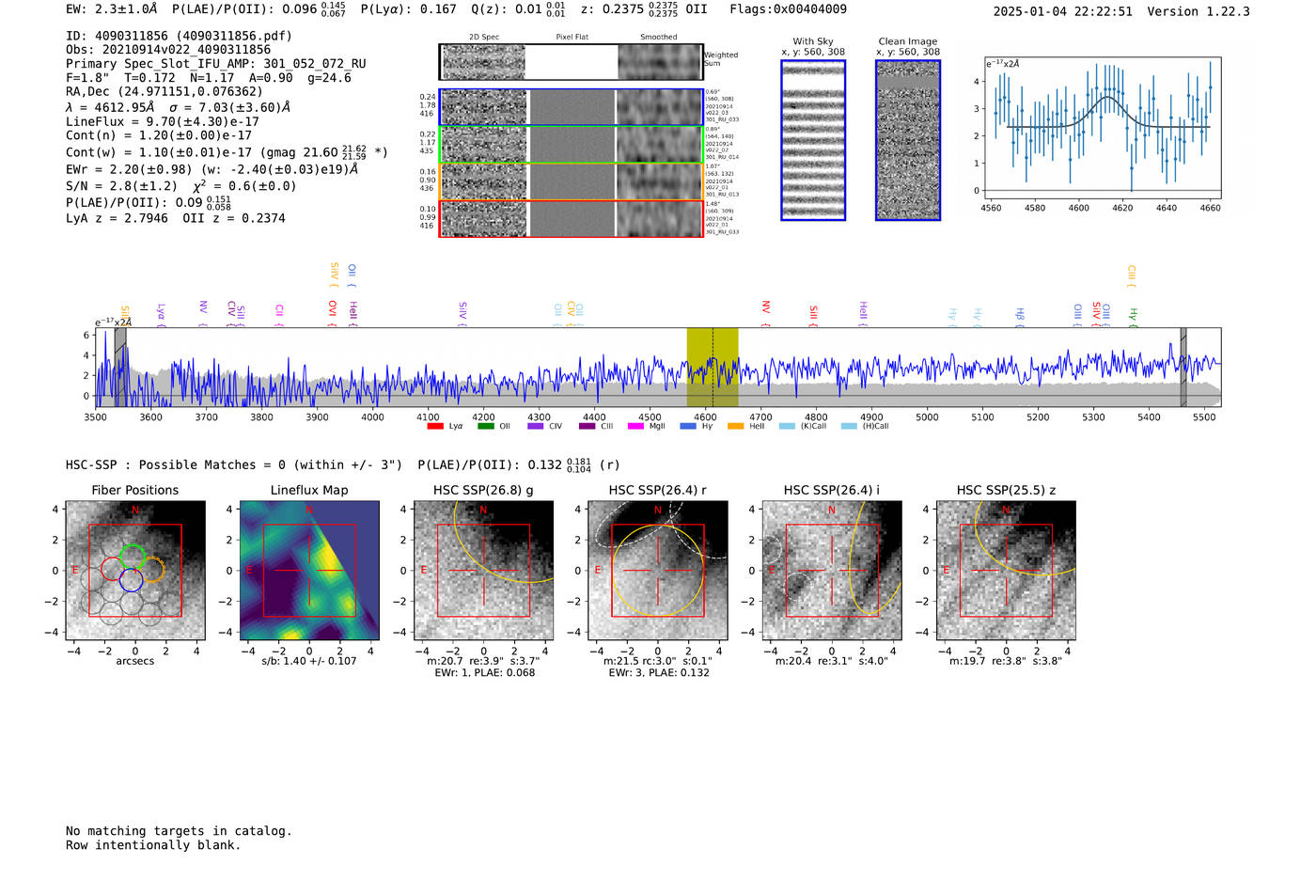This screenshot has width=1316, height=896.
Task: Click the m:19.7 re:3.8" caption
Action: pyautogui.click(x=1006, y=661)
